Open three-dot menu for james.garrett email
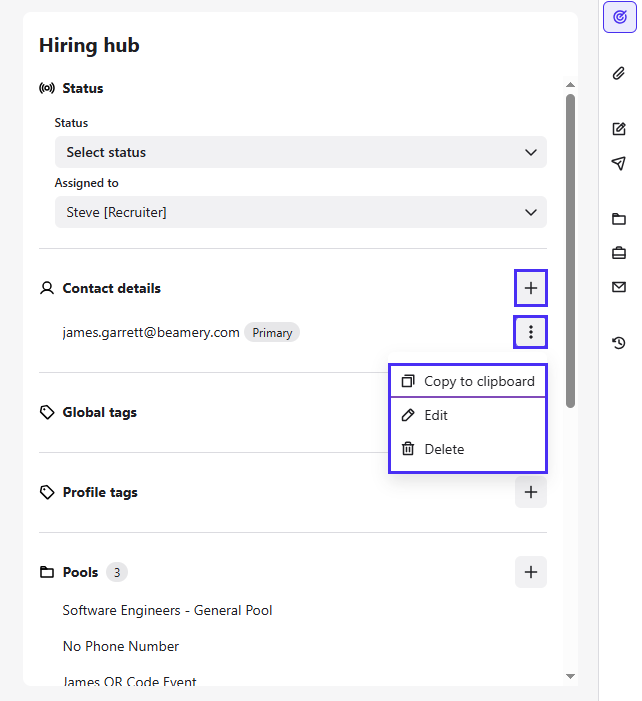The width and height of the screenshot is (642, 701). point(531,332)
